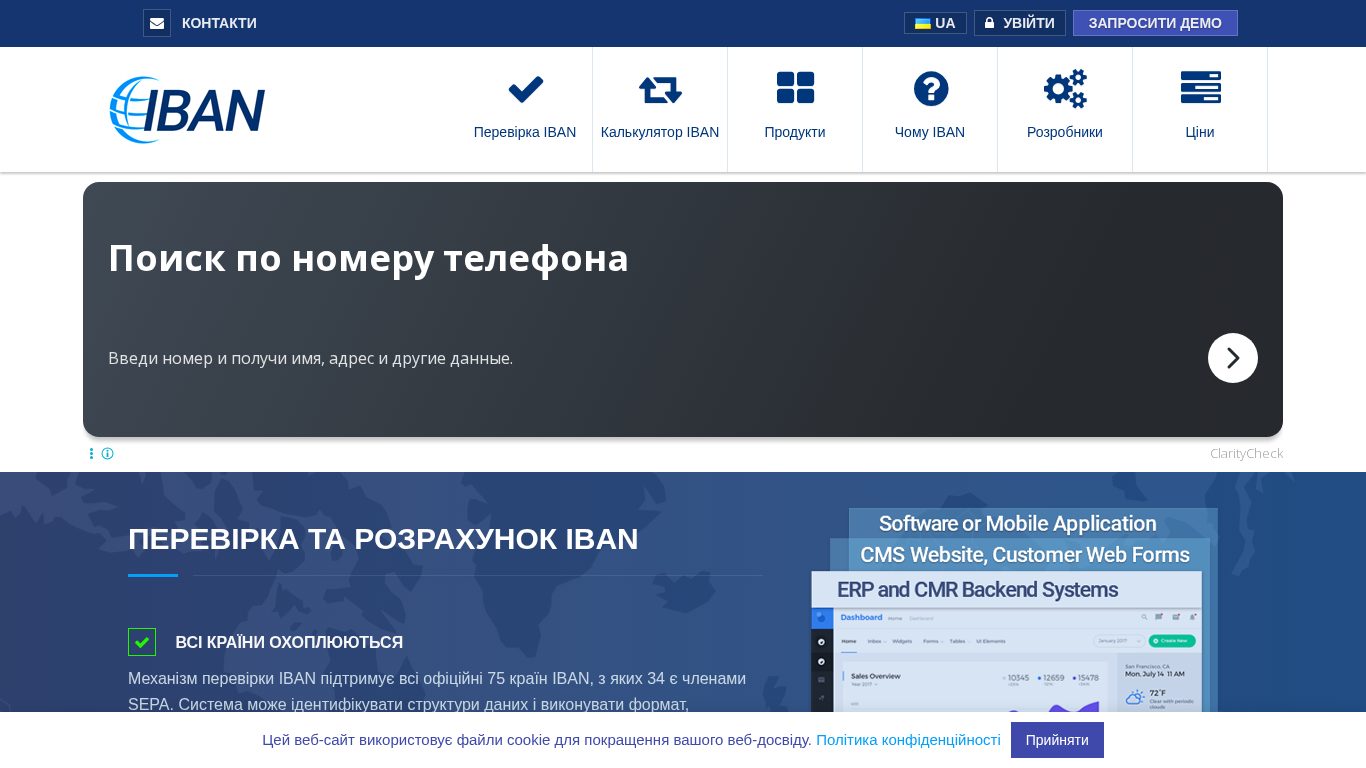
Task: Click the question mark Чому IBAN icon
Action: click(x=931, y=89)
